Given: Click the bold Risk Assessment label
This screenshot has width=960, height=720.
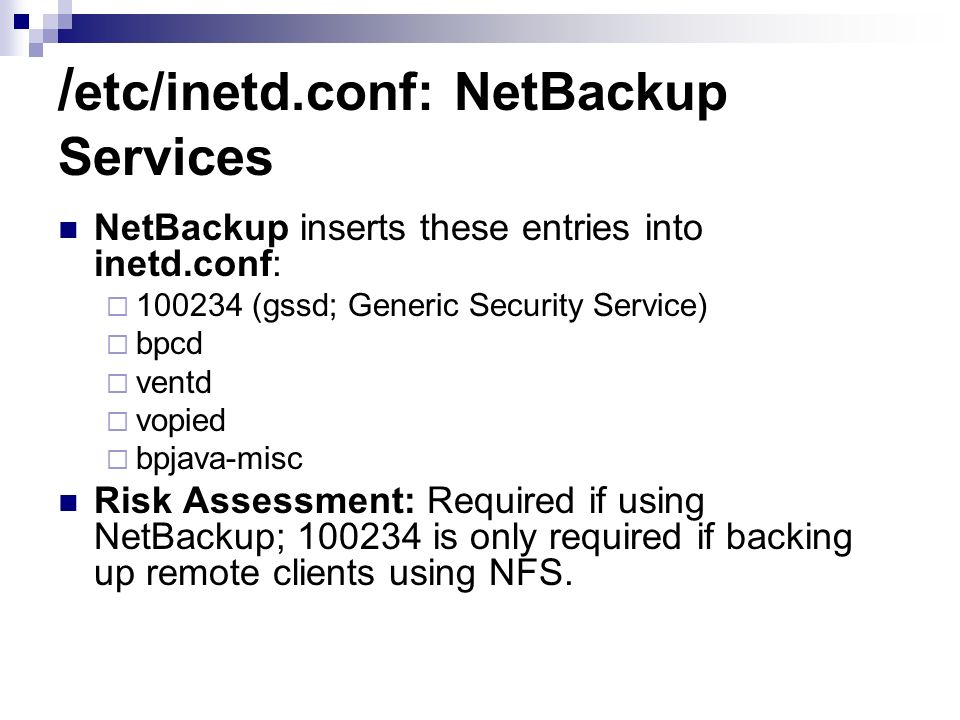Looking at the screenshot, I should click(255, 500).
